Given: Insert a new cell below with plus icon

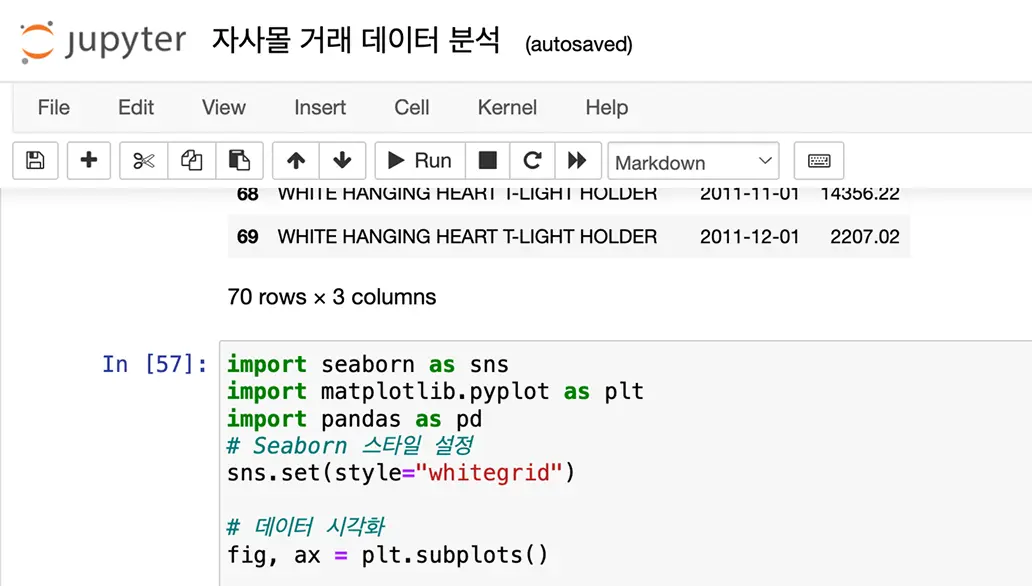Looking at the screenshot, I should [x=89, y=161].
